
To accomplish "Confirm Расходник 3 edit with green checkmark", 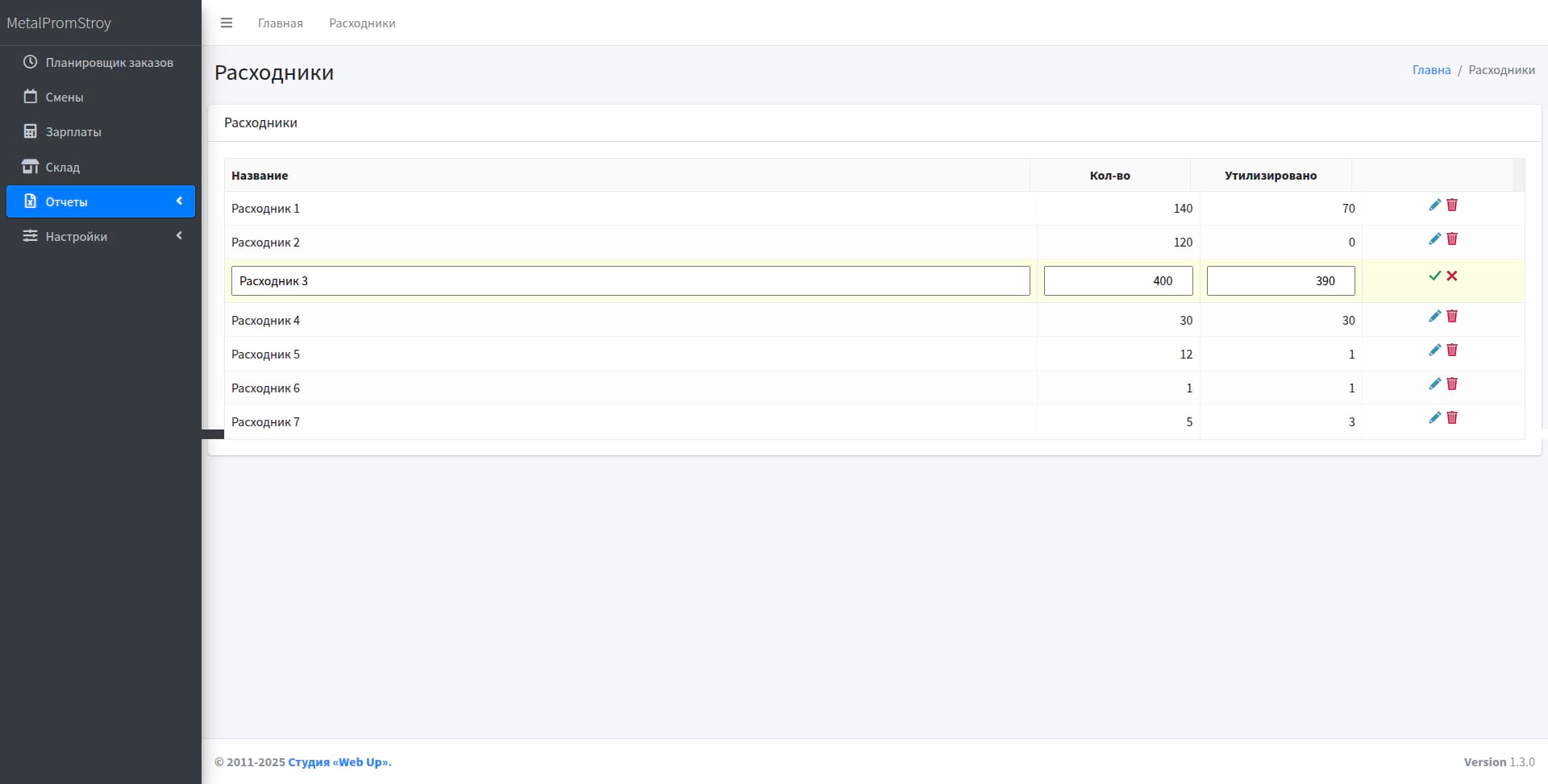I will point(1434,276).
